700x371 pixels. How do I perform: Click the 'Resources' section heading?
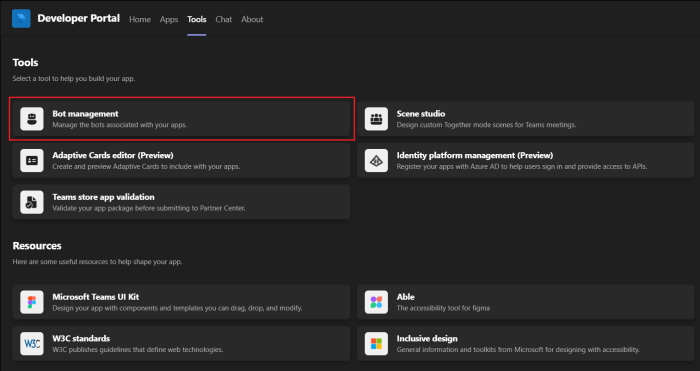37,246
